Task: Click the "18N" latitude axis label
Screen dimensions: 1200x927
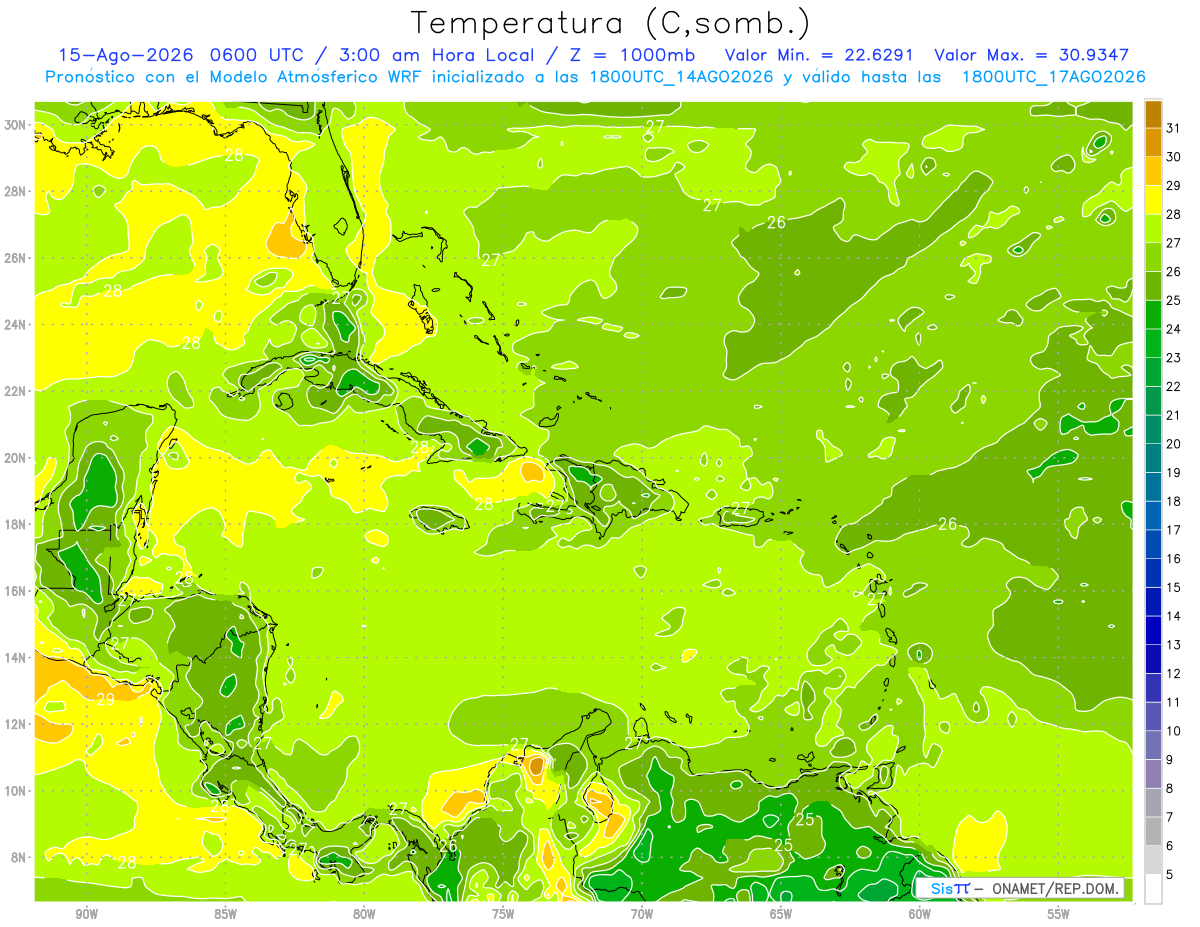Action: pyautogui.click(x=17, y=524)
